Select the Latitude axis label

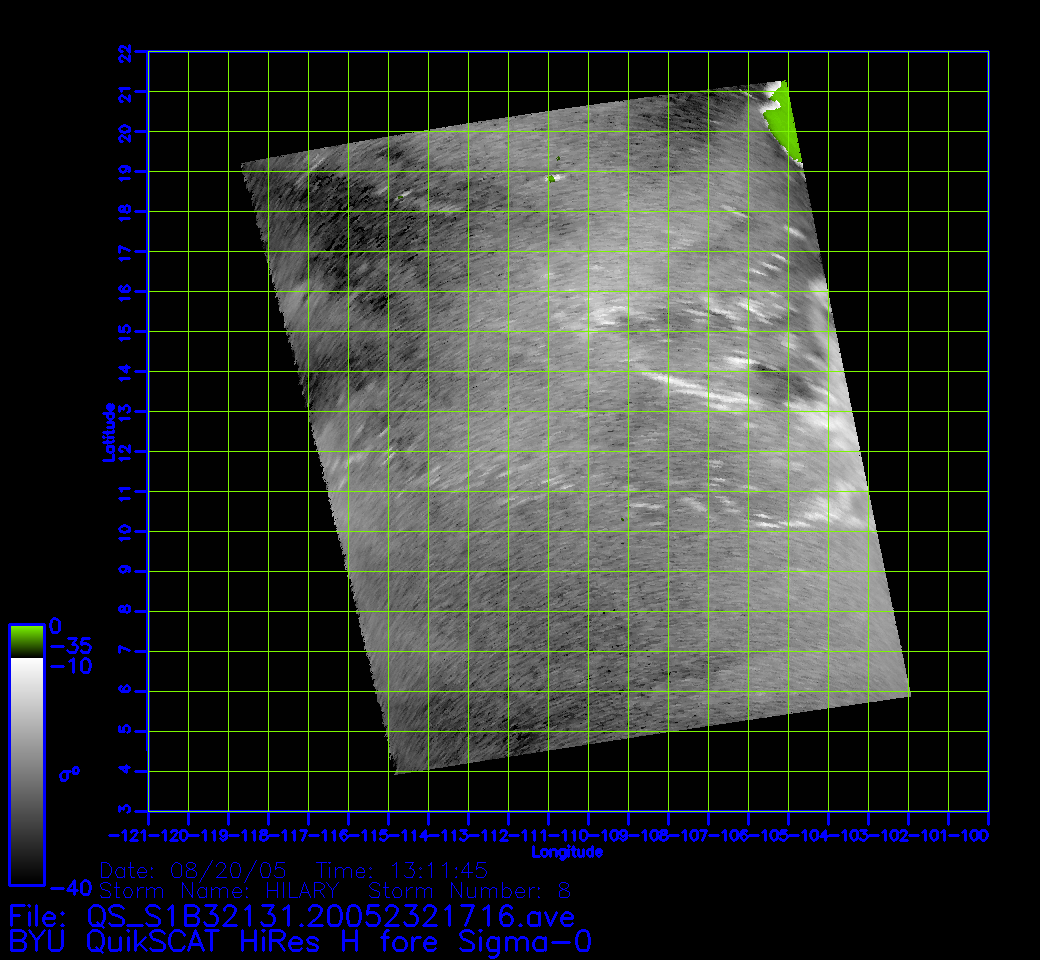coord(109,431)
